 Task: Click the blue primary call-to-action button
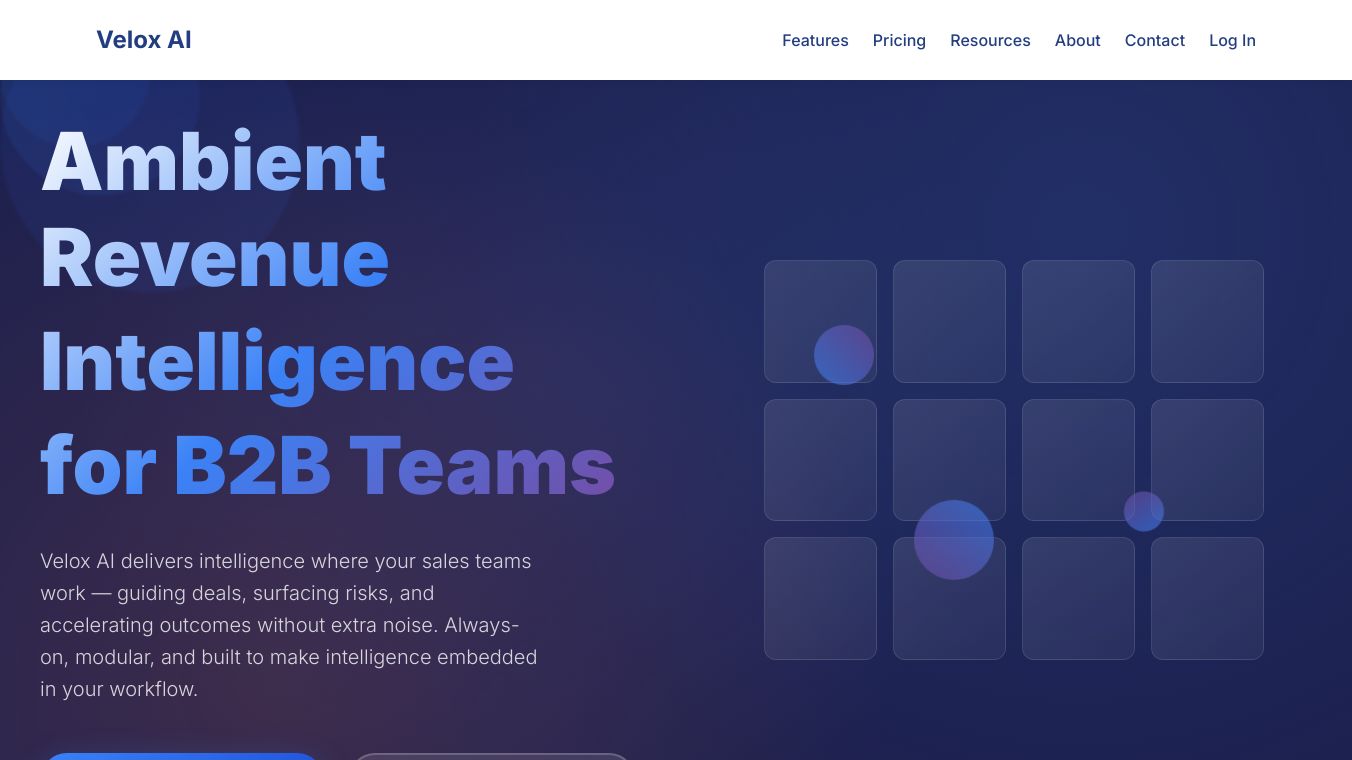tap(181, 757)
